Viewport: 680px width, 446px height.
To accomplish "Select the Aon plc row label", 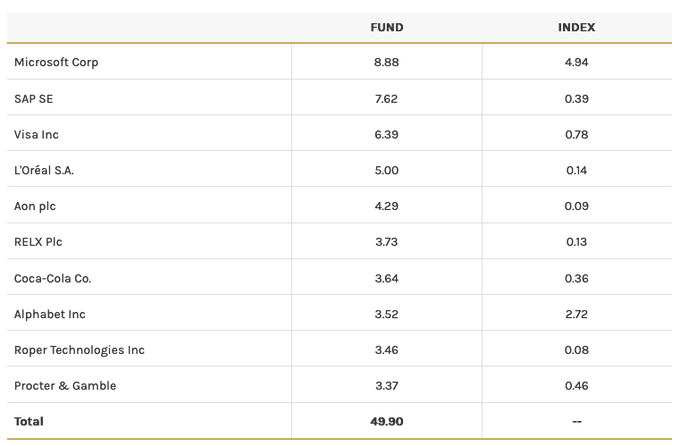I will click(35, 206).
